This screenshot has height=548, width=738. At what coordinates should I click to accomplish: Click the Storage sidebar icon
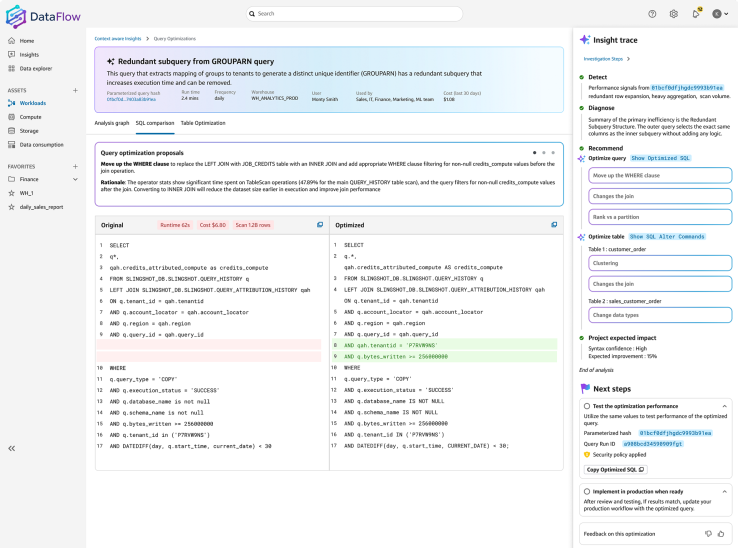[x=12, y=131]
